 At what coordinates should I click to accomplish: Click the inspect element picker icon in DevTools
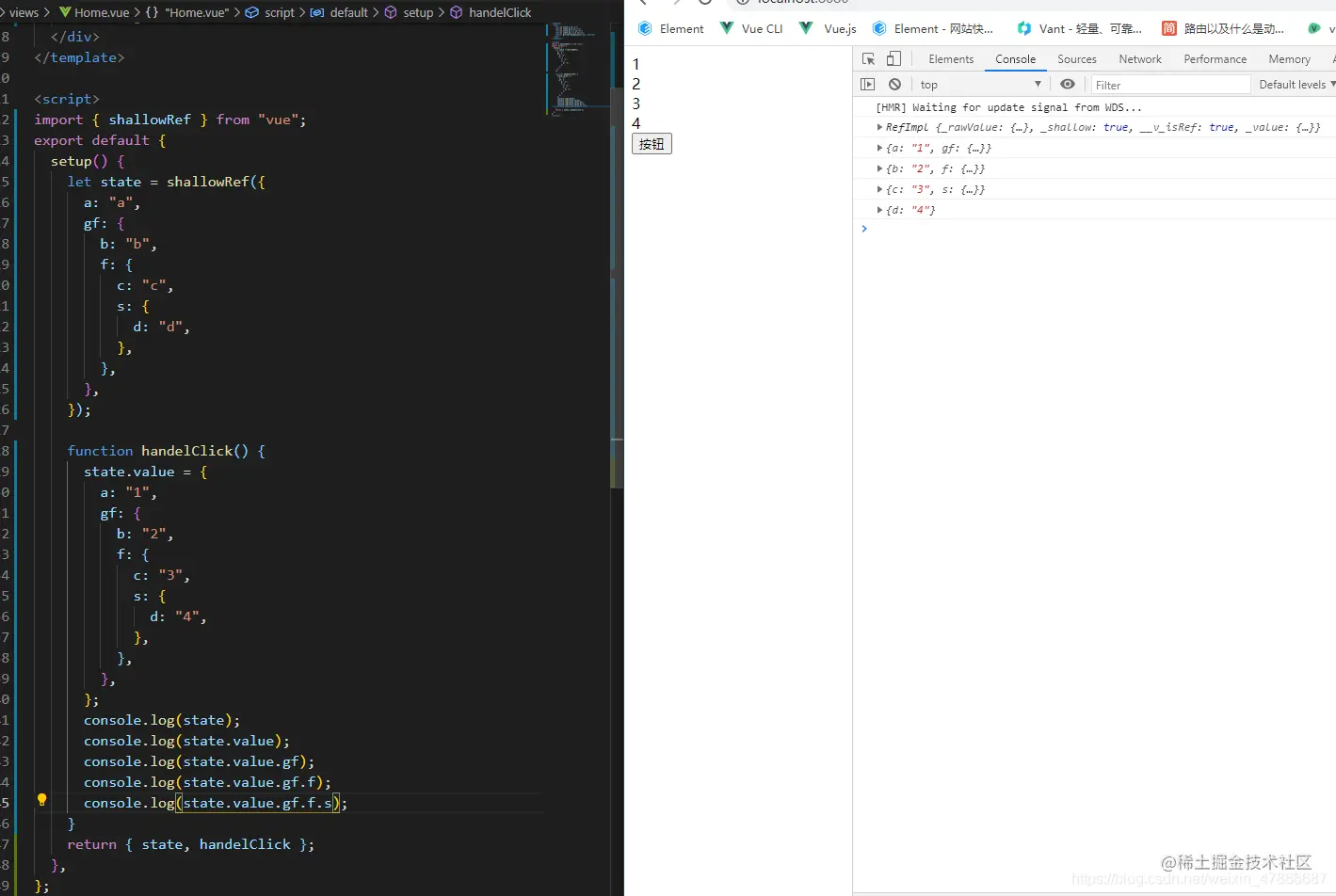[x=868, y=58]
